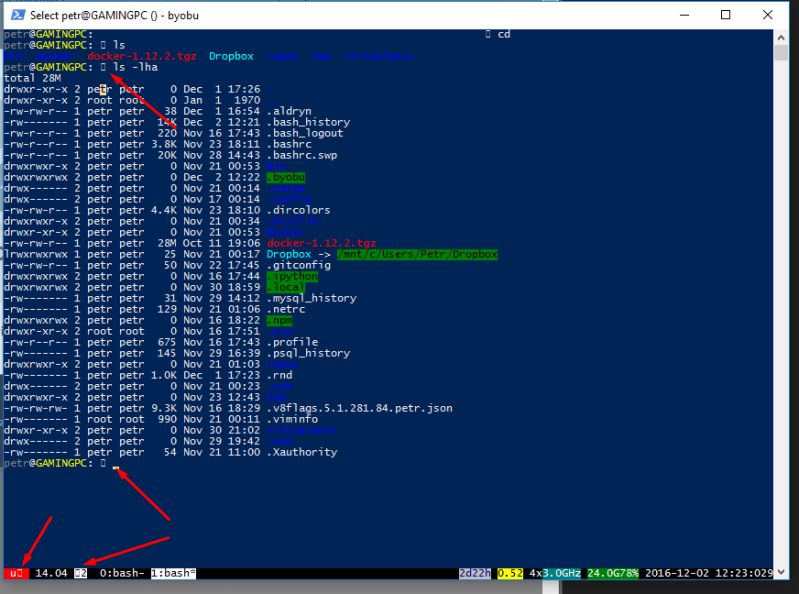799x594 pixels.
Task: Click the /mnt/c/Users/Petr/Dropbox link target
Action: tap(417, 254)
